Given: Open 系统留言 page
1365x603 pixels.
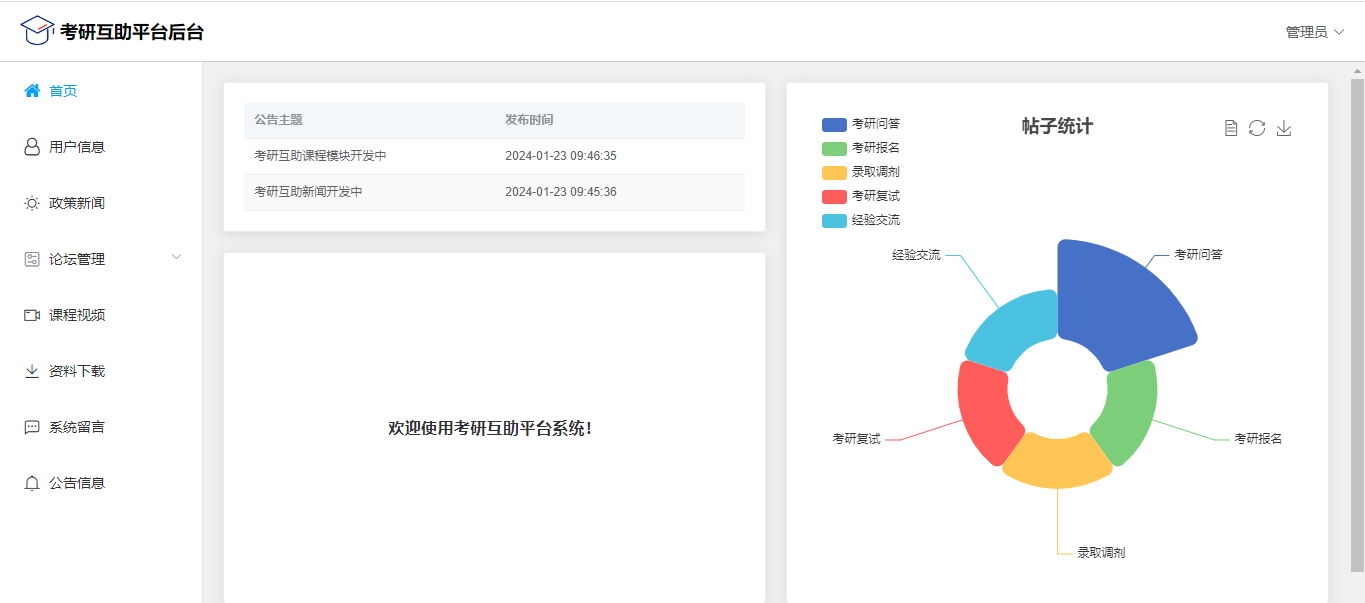Looking at the screenshot, I should [101, 427].
